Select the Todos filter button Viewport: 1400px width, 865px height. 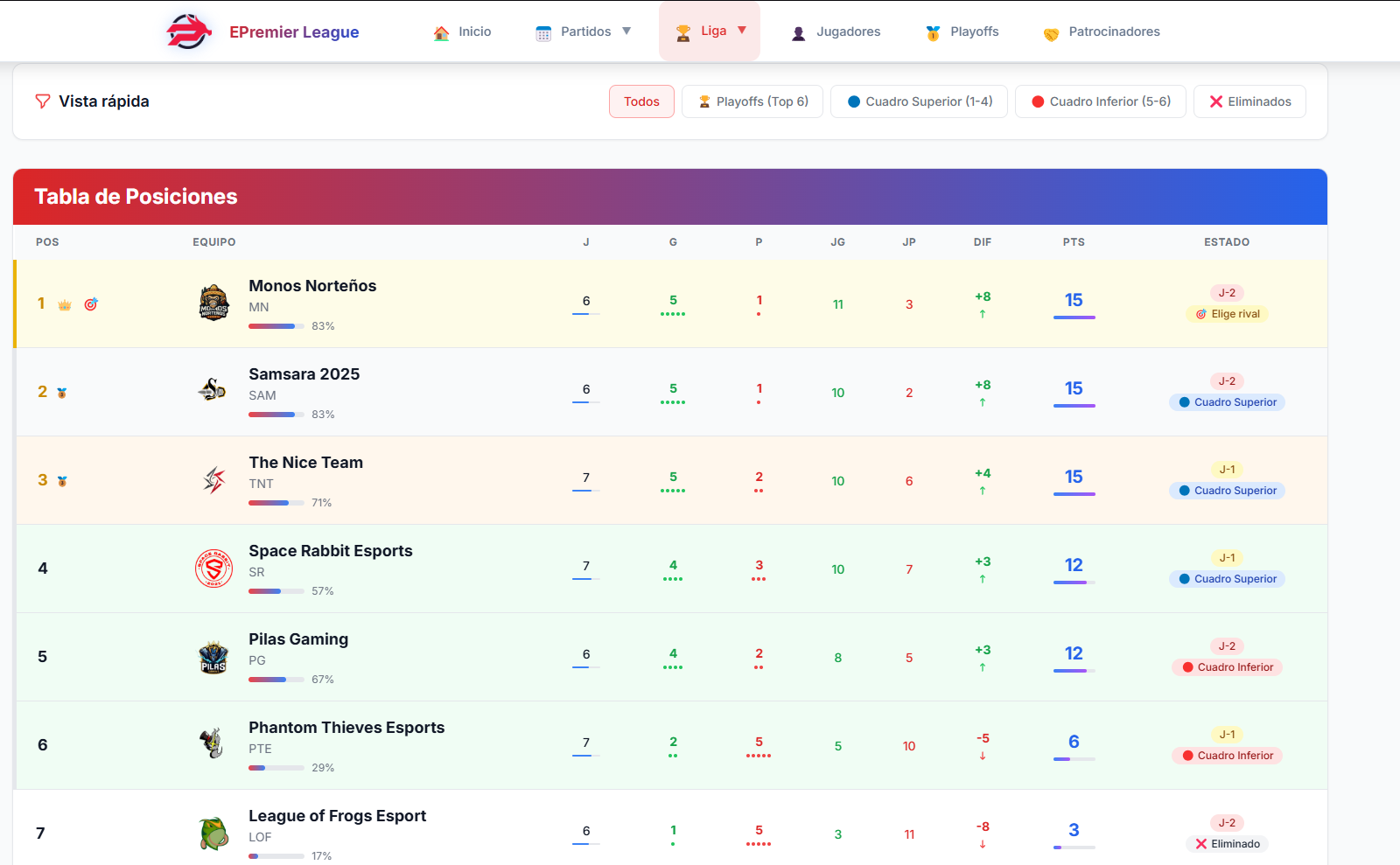pyautogui.click(x=641, y=101)
